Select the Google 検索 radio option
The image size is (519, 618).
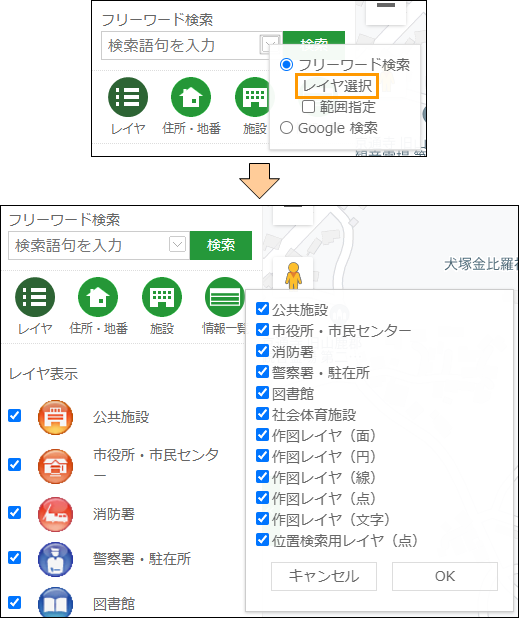286,128
